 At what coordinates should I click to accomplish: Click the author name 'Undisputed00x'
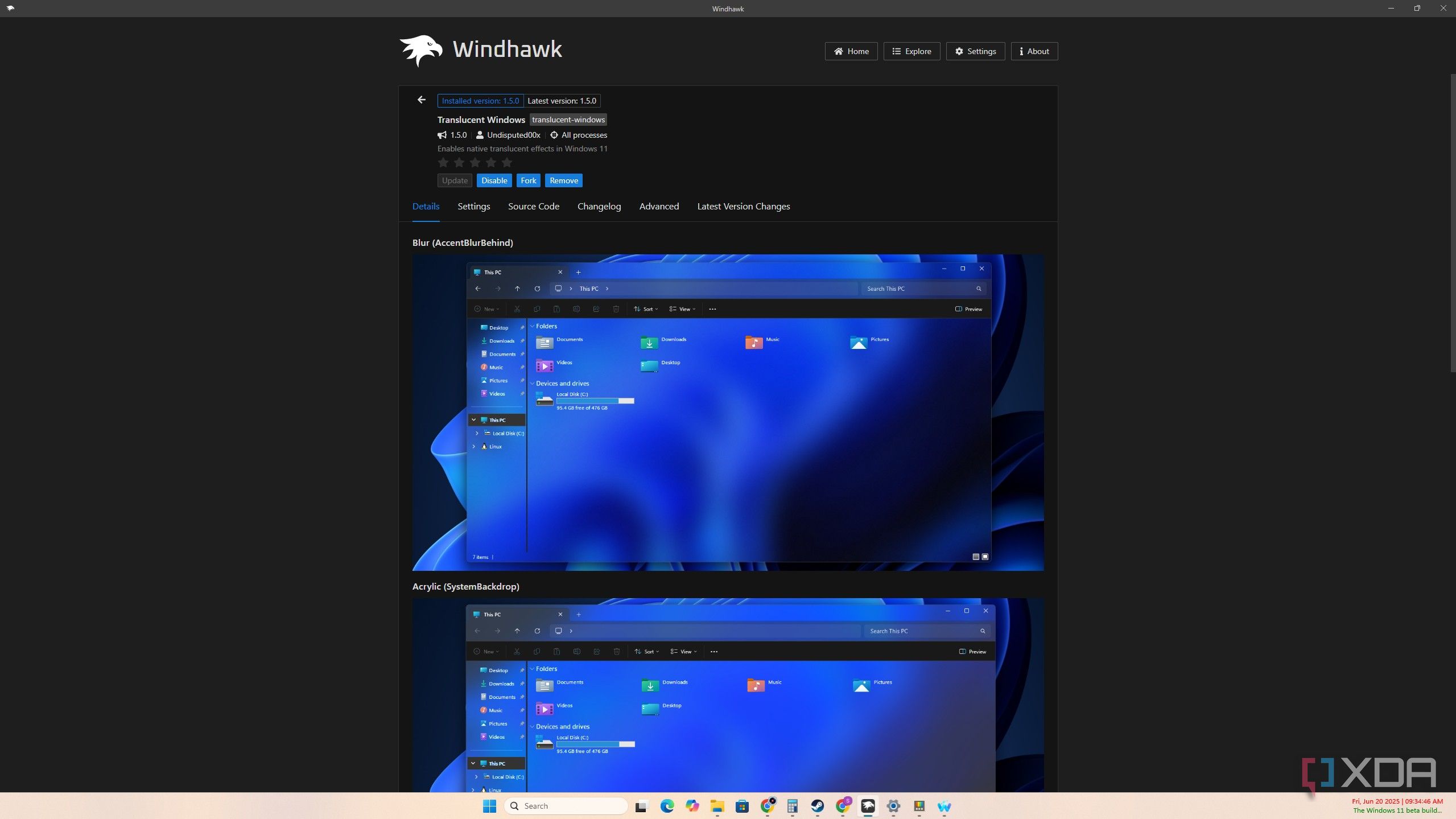coord(513,135)
